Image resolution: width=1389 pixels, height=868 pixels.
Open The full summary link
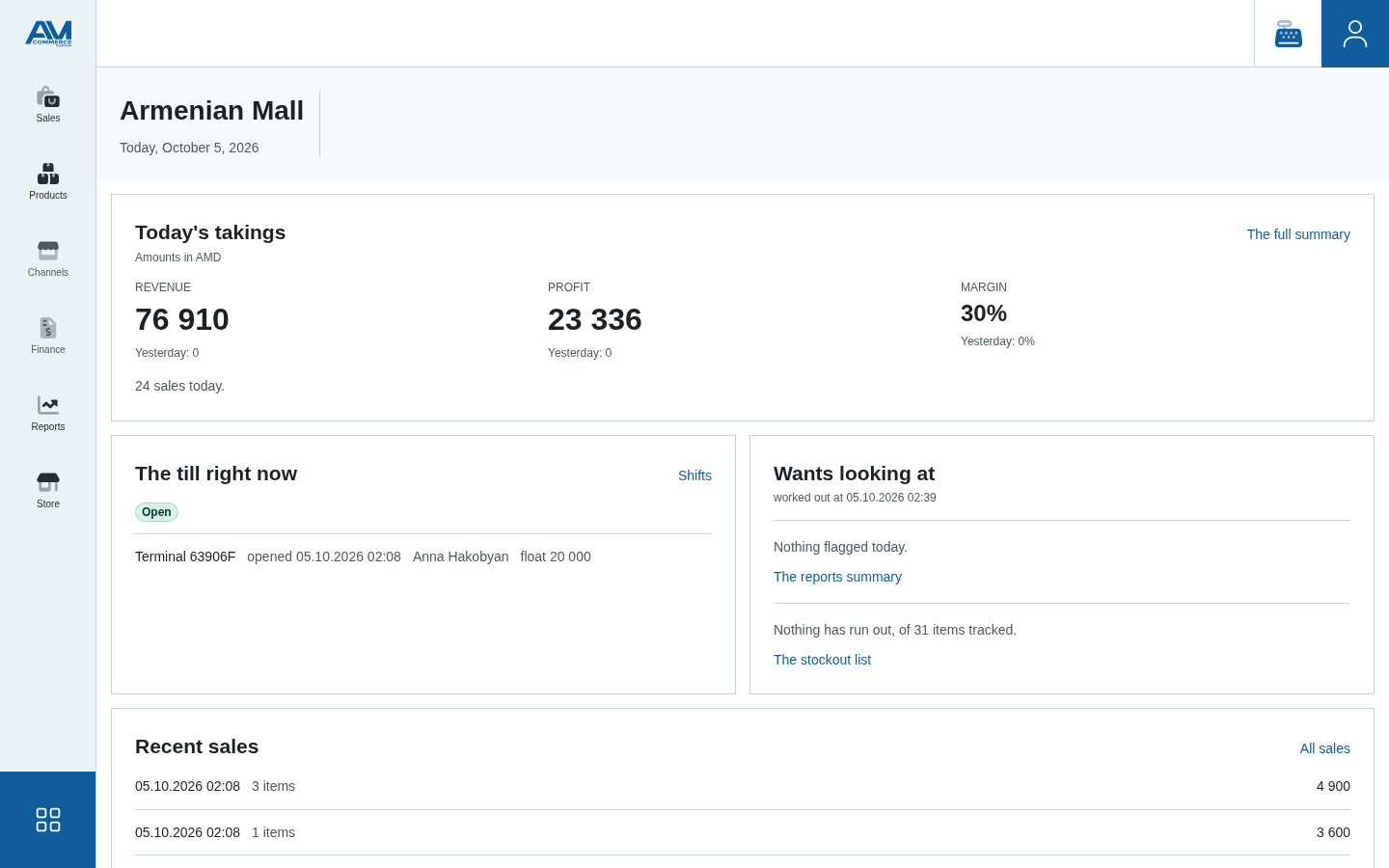[1298, 234]
